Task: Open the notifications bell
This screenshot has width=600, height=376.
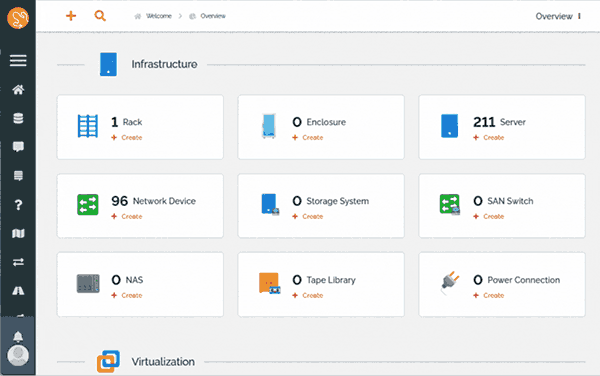Action: pos(18,337)
